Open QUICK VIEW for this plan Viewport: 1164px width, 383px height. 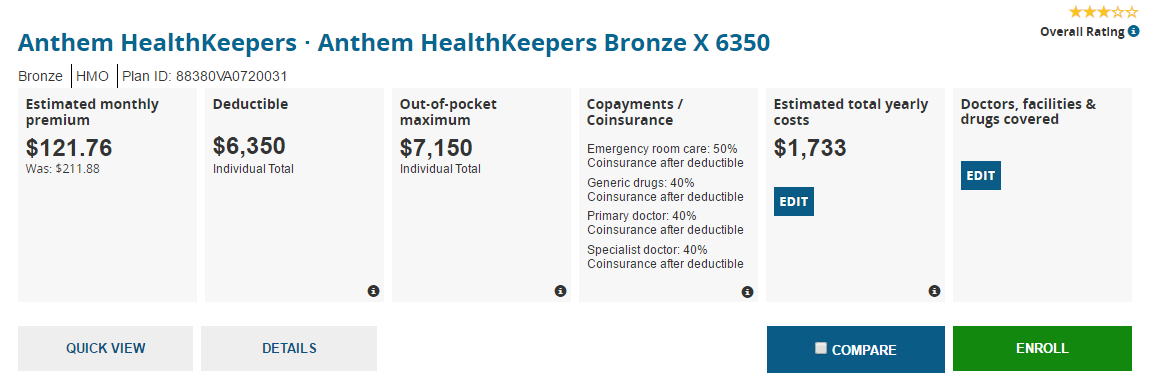[105, 348]
